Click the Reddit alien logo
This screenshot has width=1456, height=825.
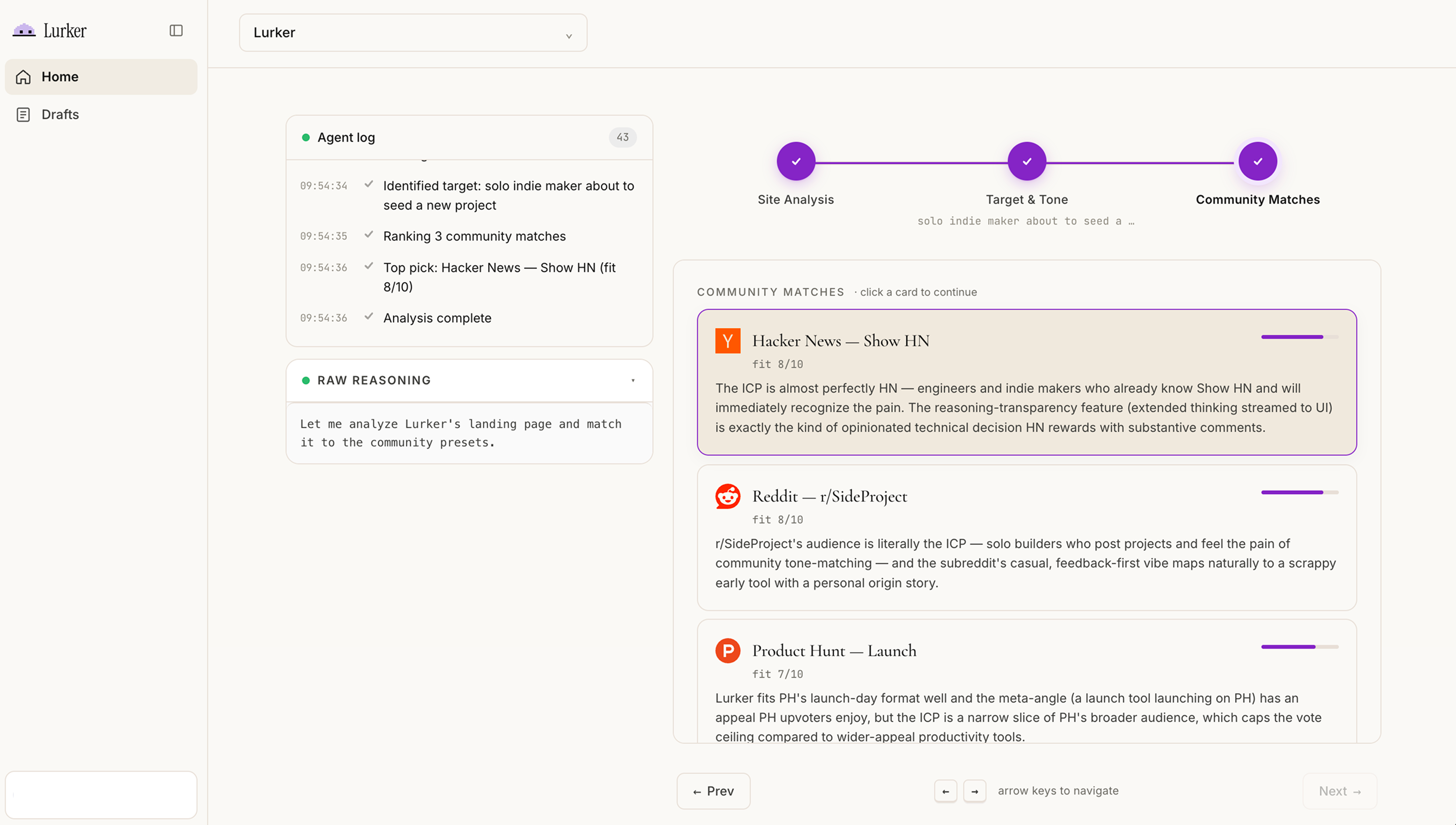pyautogui.click(x=727, y=496)
